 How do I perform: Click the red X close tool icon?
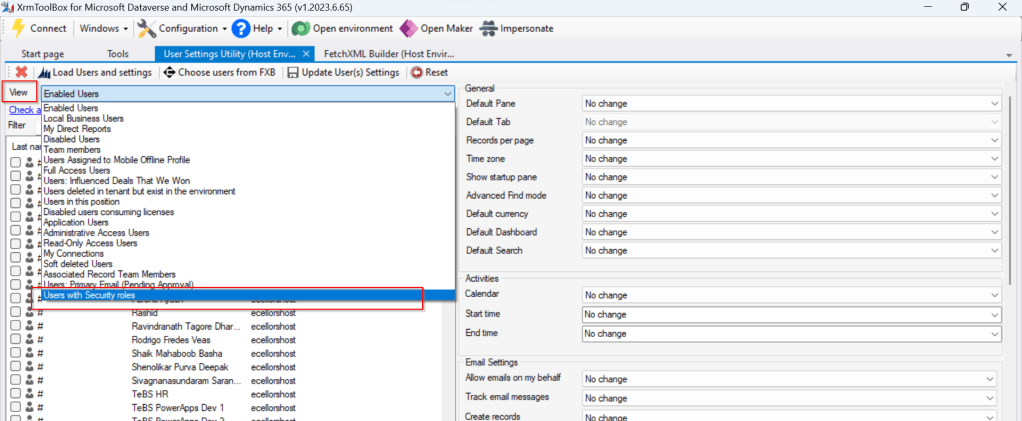click(21, 72)
